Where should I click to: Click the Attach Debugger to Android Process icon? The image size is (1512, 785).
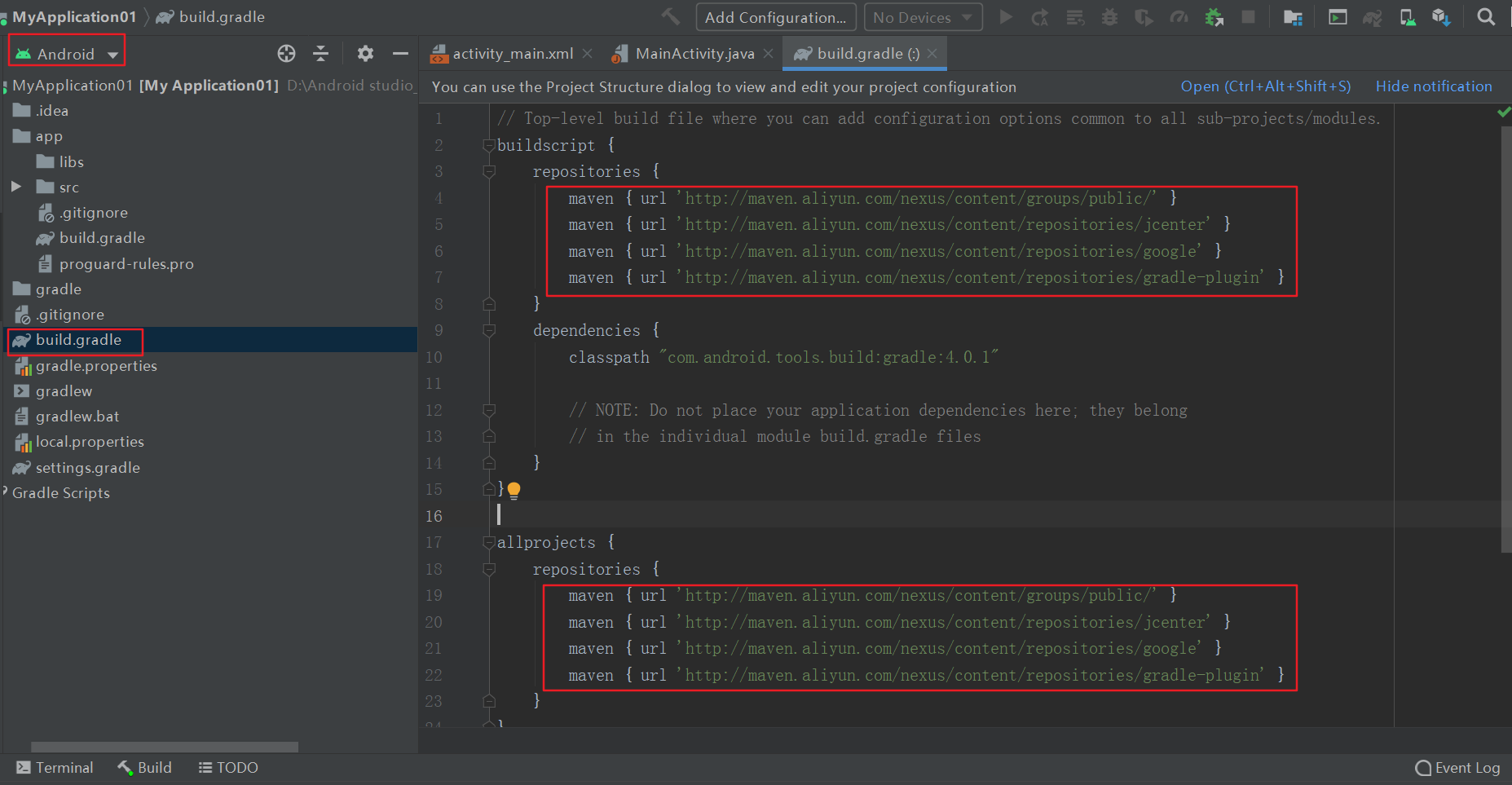pos(1214,17)
